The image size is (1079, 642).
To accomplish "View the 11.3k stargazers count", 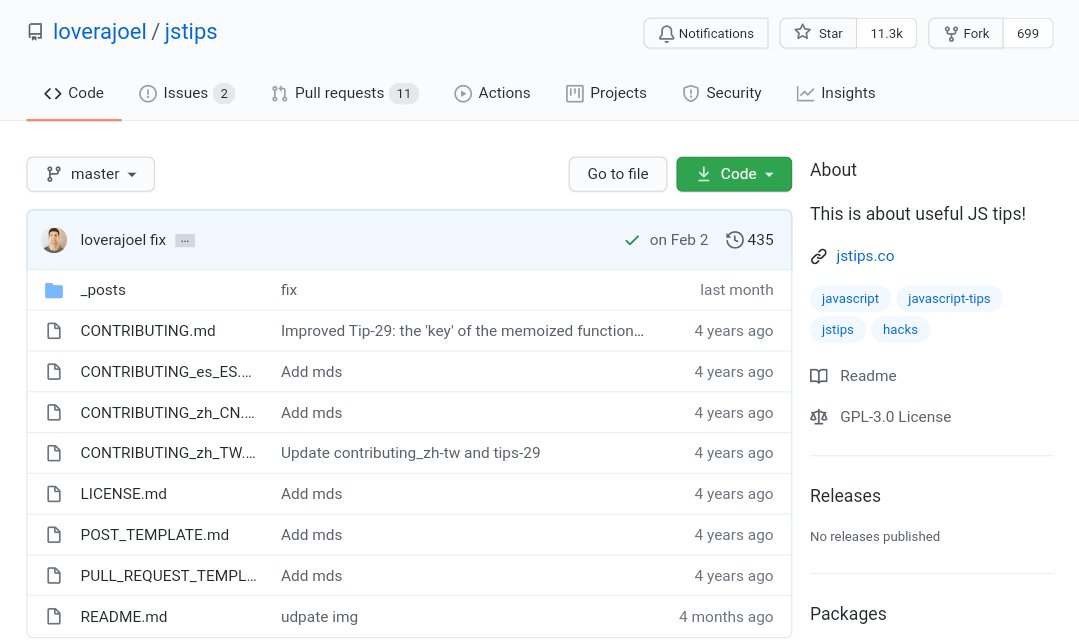I will tap(886, 33).
